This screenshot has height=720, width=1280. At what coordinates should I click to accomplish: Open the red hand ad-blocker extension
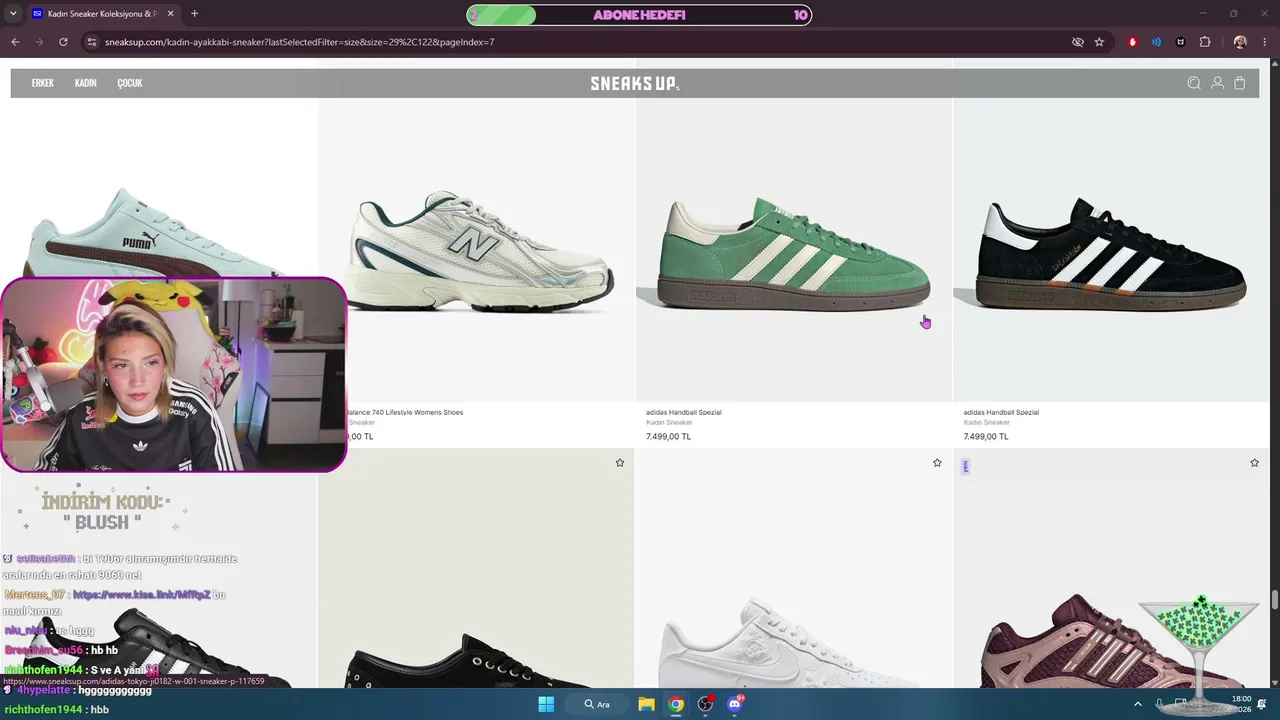point(1132,42)
